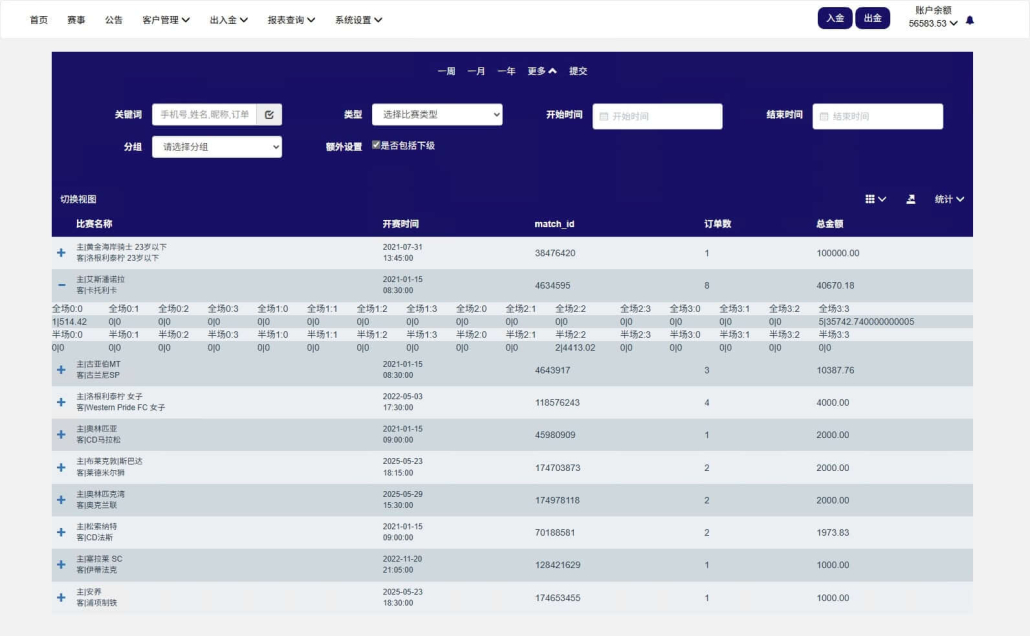Open the 报表查询 menu
The width and height of the screenshot is (1030, 636).
click(291, 20)
